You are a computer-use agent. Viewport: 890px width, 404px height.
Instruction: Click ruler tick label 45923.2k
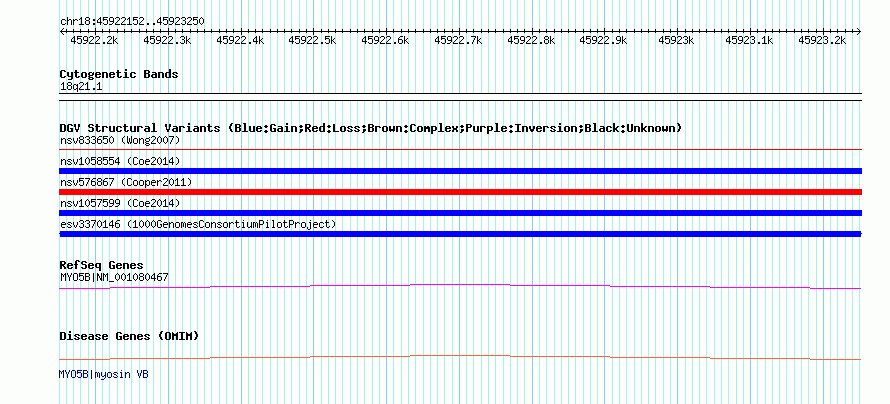(x=822, y=40)
